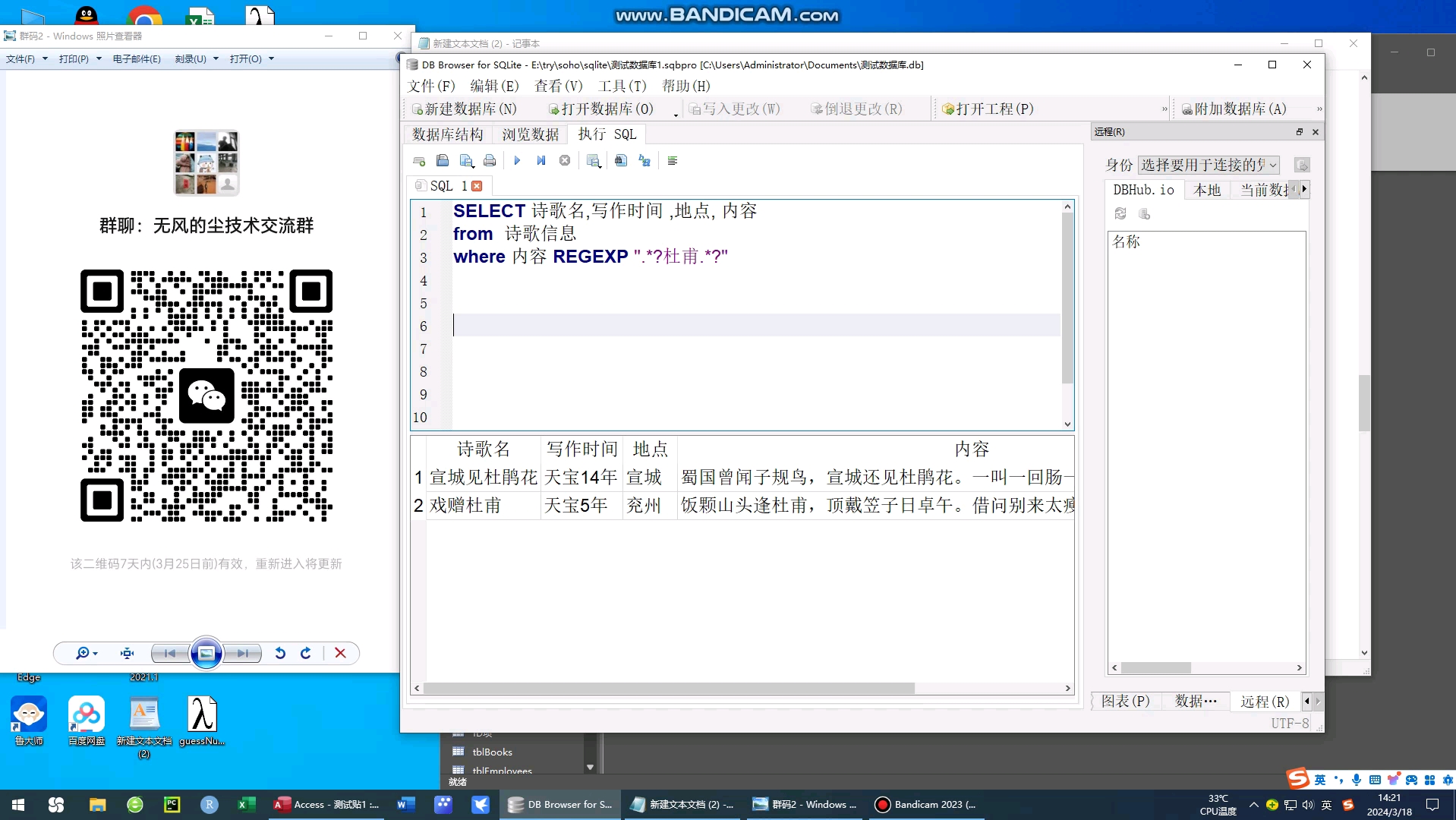Click 打开工程(P) button

click(988, 109)
